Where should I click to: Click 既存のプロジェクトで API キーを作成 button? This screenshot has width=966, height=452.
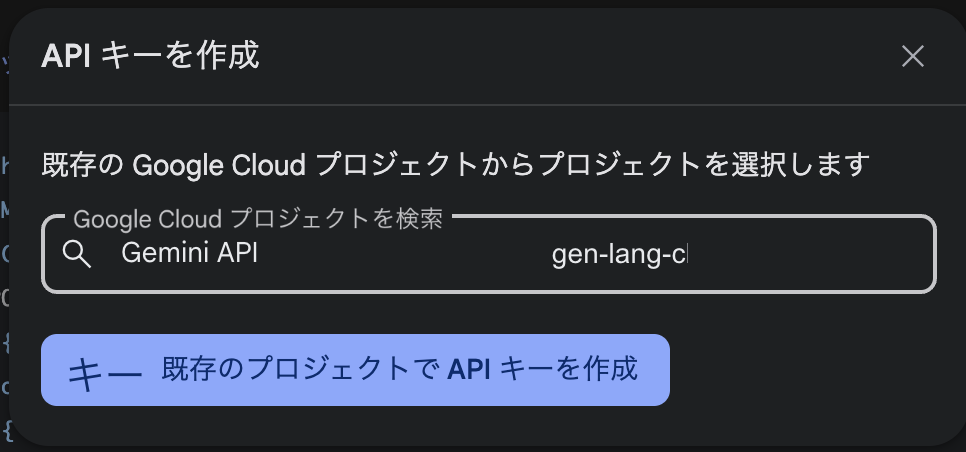point(355,370)
